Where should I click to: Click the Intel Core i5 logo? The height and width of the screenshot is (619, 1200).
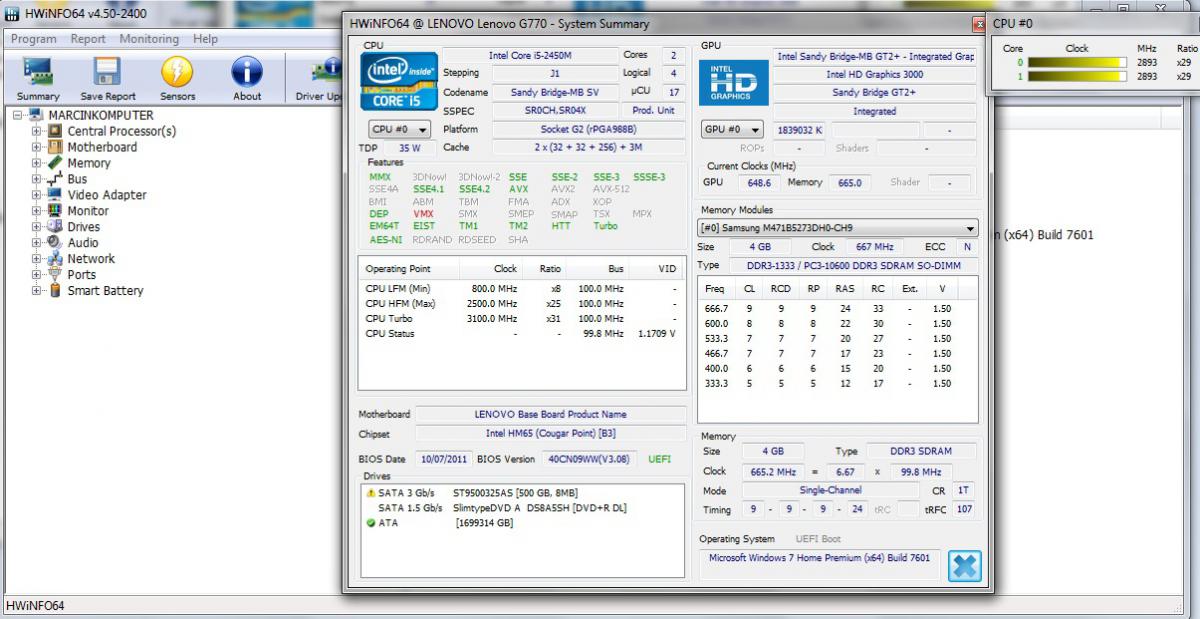coord(399,81)
